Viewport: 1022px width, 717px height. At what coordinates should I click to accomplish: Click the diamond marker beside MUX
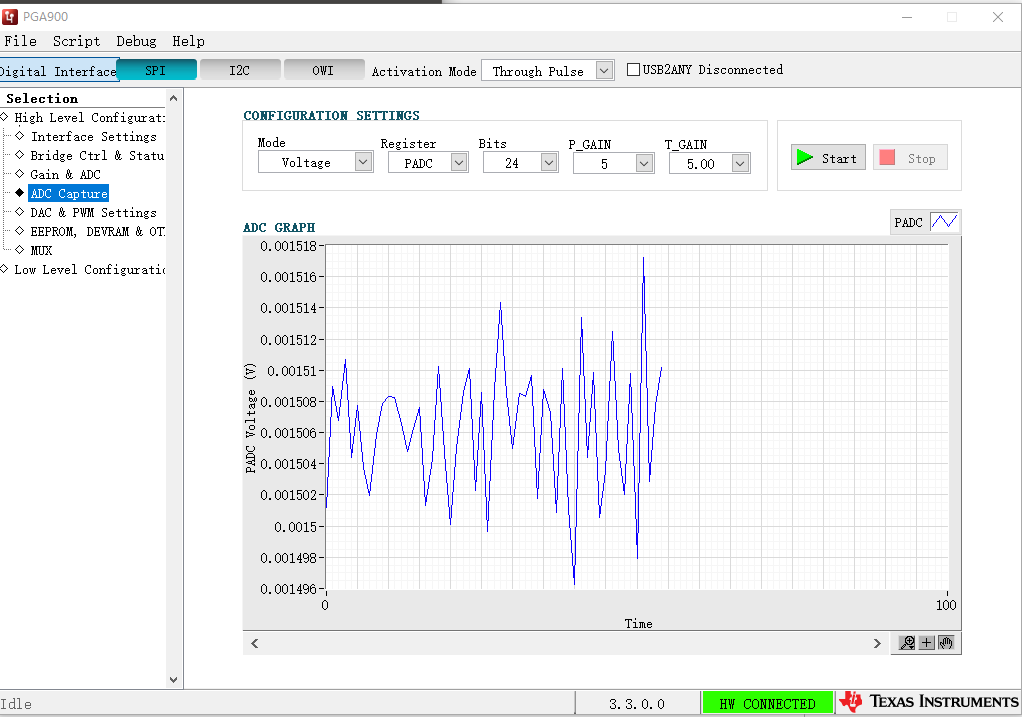(x=20, y=250)
